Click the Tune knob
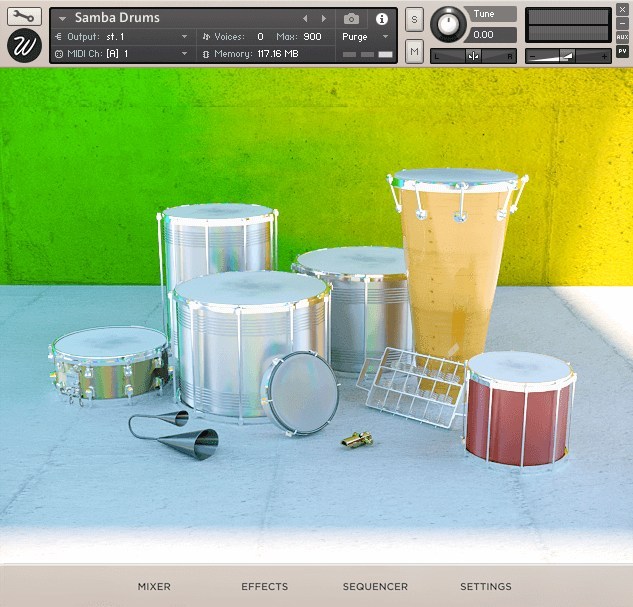 click(x=447, y=24)
